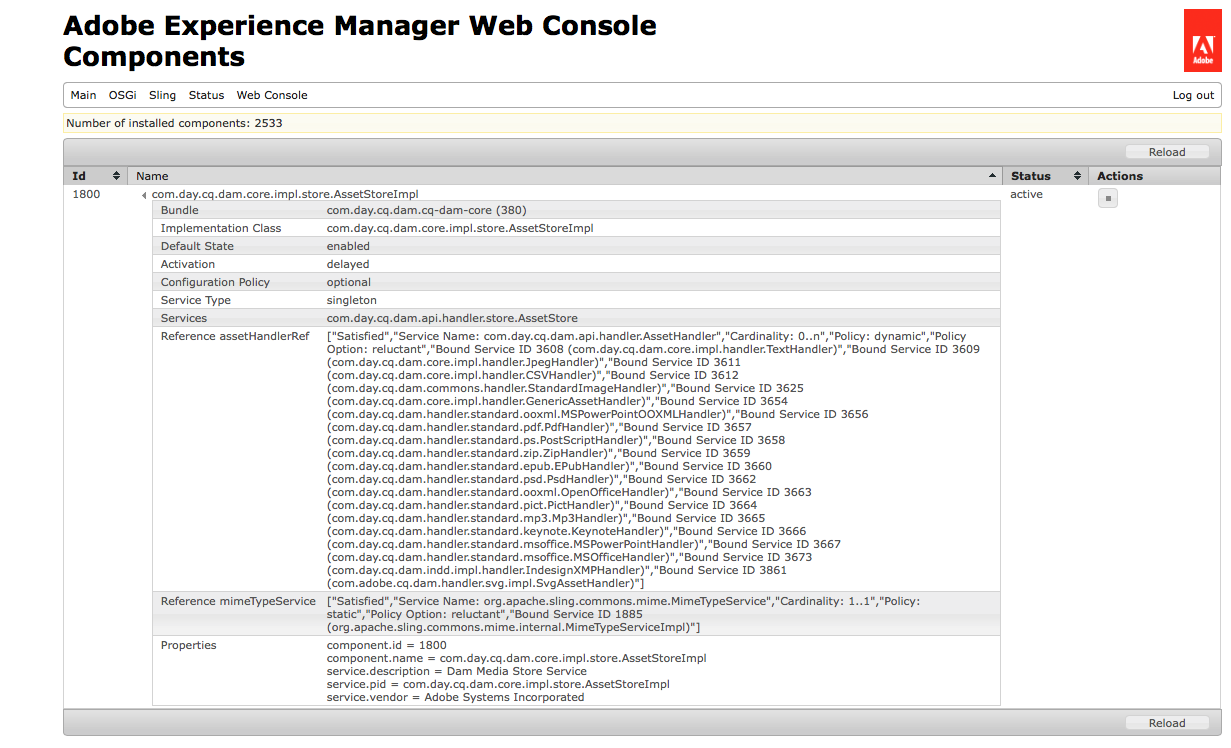Click the Id column header
Image resolution: width=1231 pixels, height=748 pixels.
pos(80,176)
